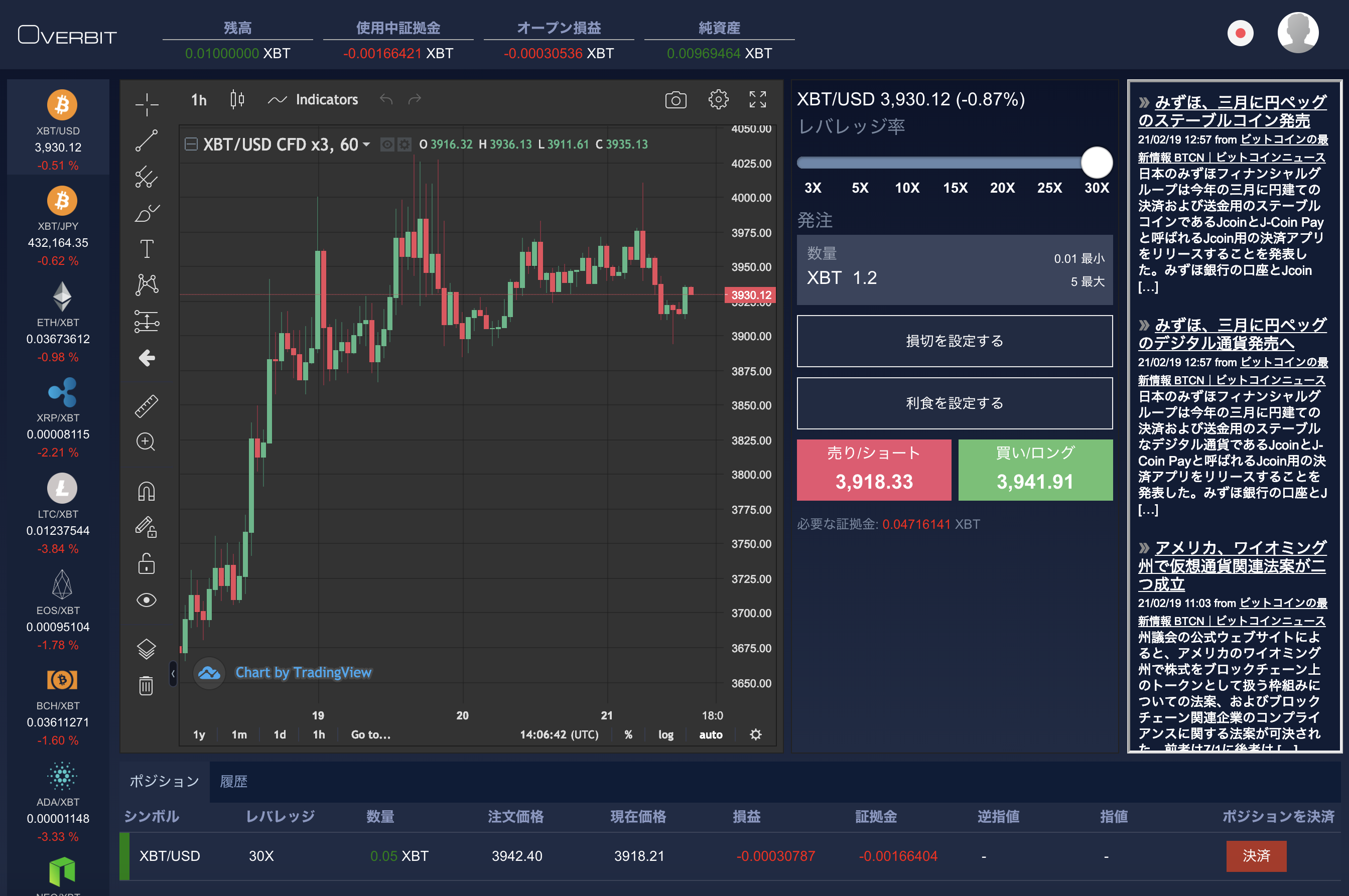Select the text annotation tool
The height and width of the screenshot is (896, 1349).
pos(147,248)
